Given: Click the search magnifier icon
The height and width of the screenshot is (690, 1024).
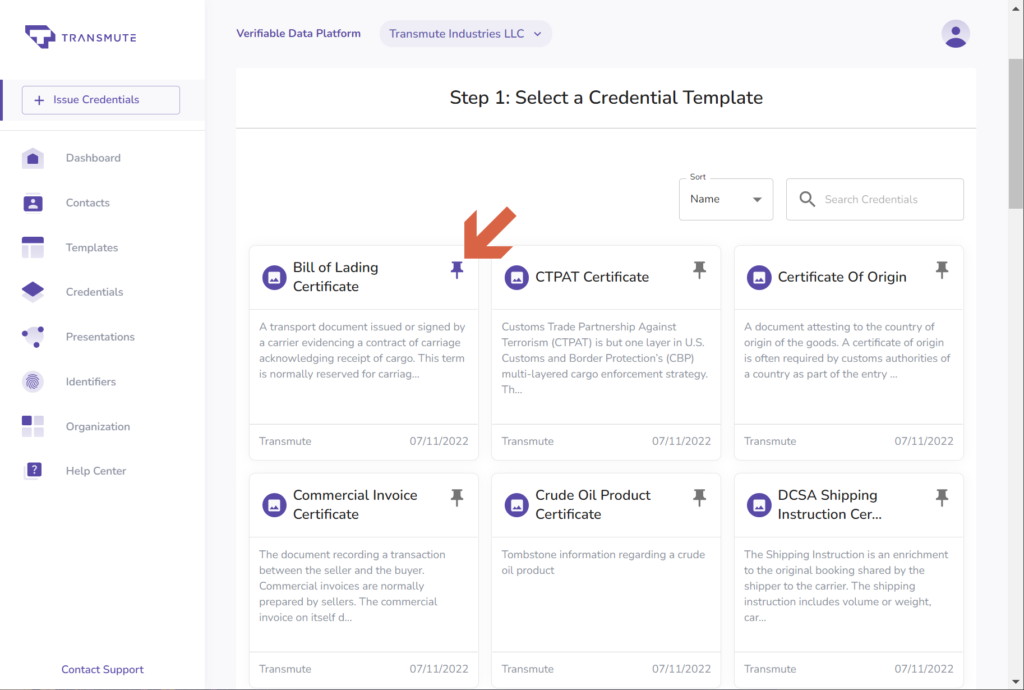Looking at the screenshot, I should pyautogui.click(x=807, y=199).
